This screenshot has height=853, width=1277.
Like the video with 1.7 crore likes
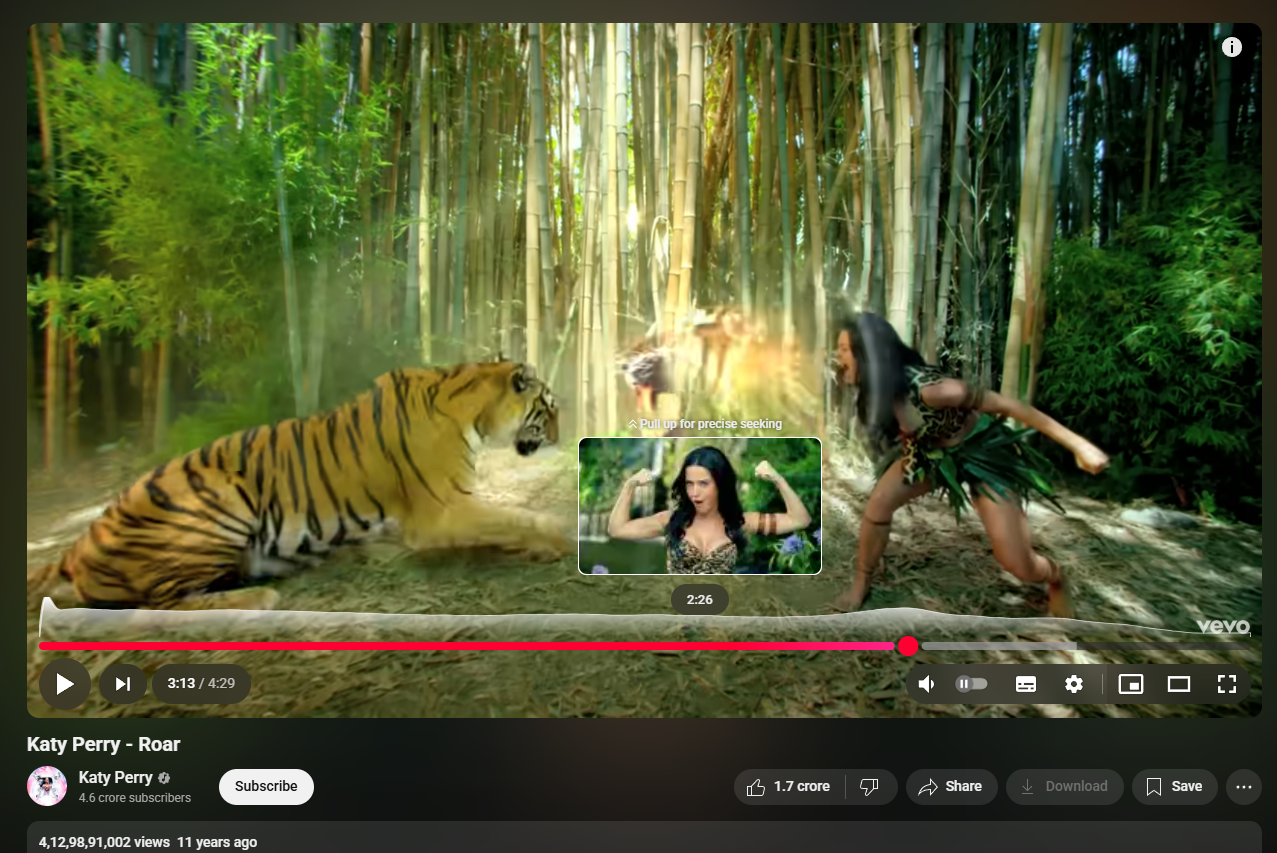(789, 787)
